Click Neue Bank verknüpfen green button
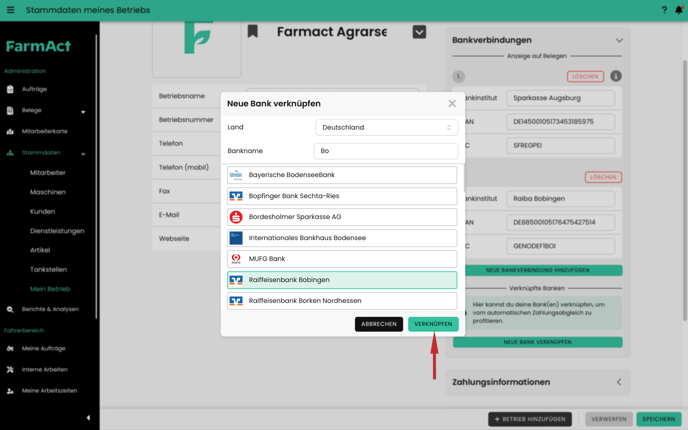Screen dimensions: 688x430 (x=538, y=342)
